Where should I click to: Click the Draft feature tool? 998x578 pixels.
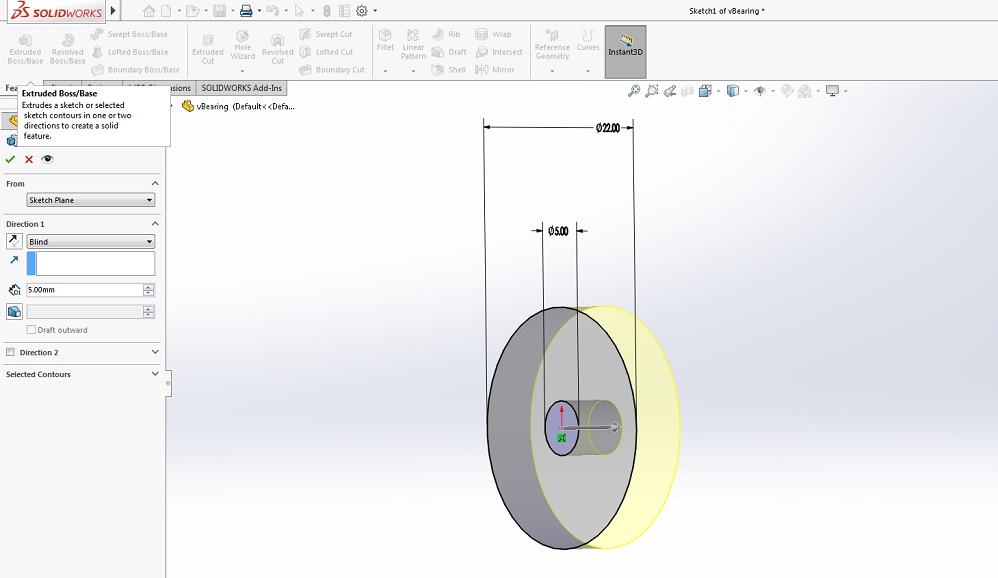point(449,52)
